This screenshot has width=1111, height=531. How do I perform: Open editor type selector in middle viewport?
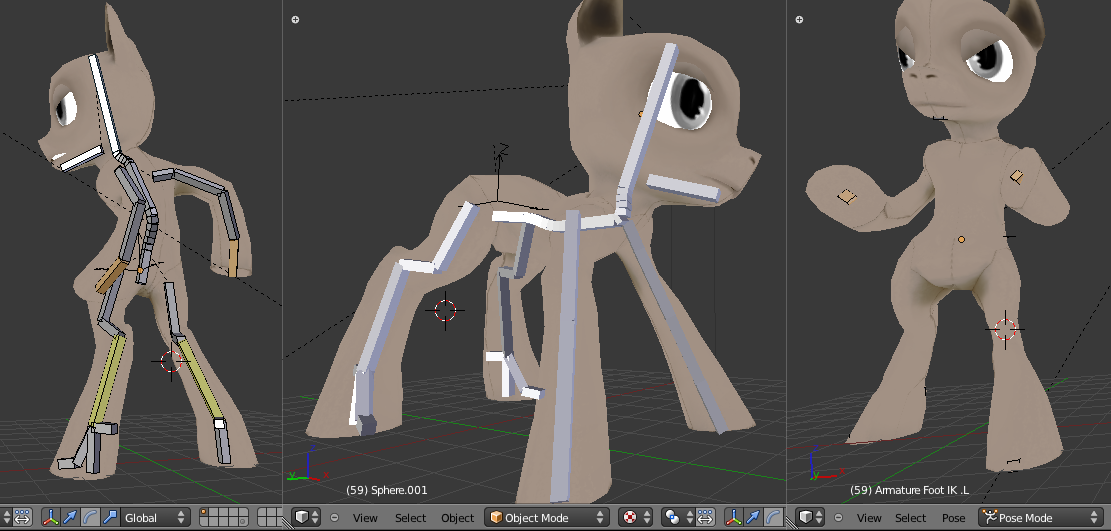(306, 518)
